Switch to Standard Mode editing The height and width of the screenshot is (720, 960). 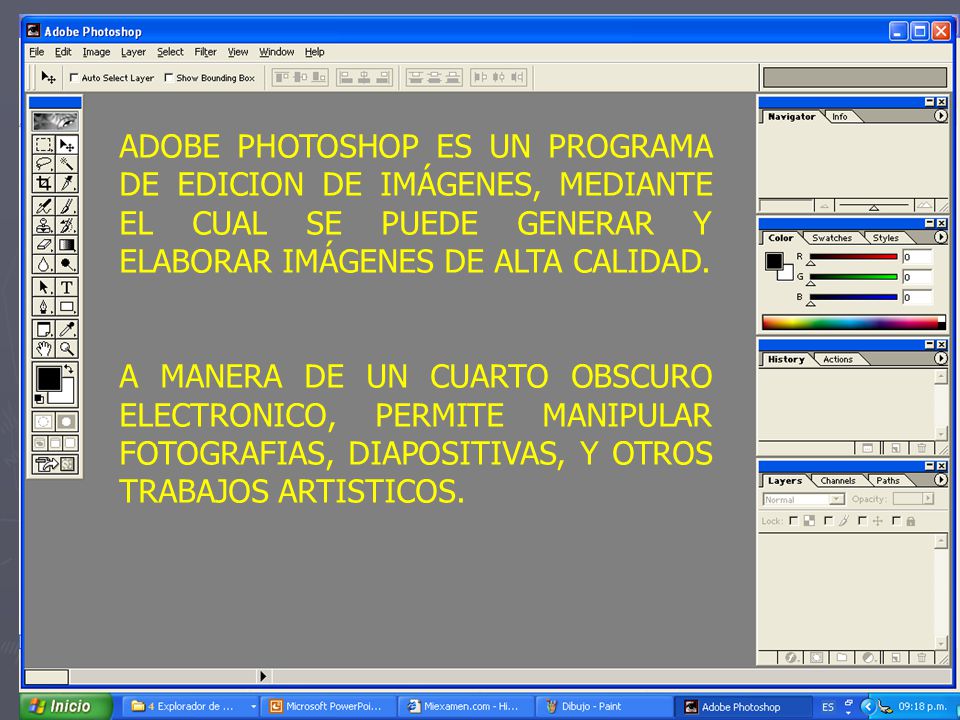click(x=43, y=421)
